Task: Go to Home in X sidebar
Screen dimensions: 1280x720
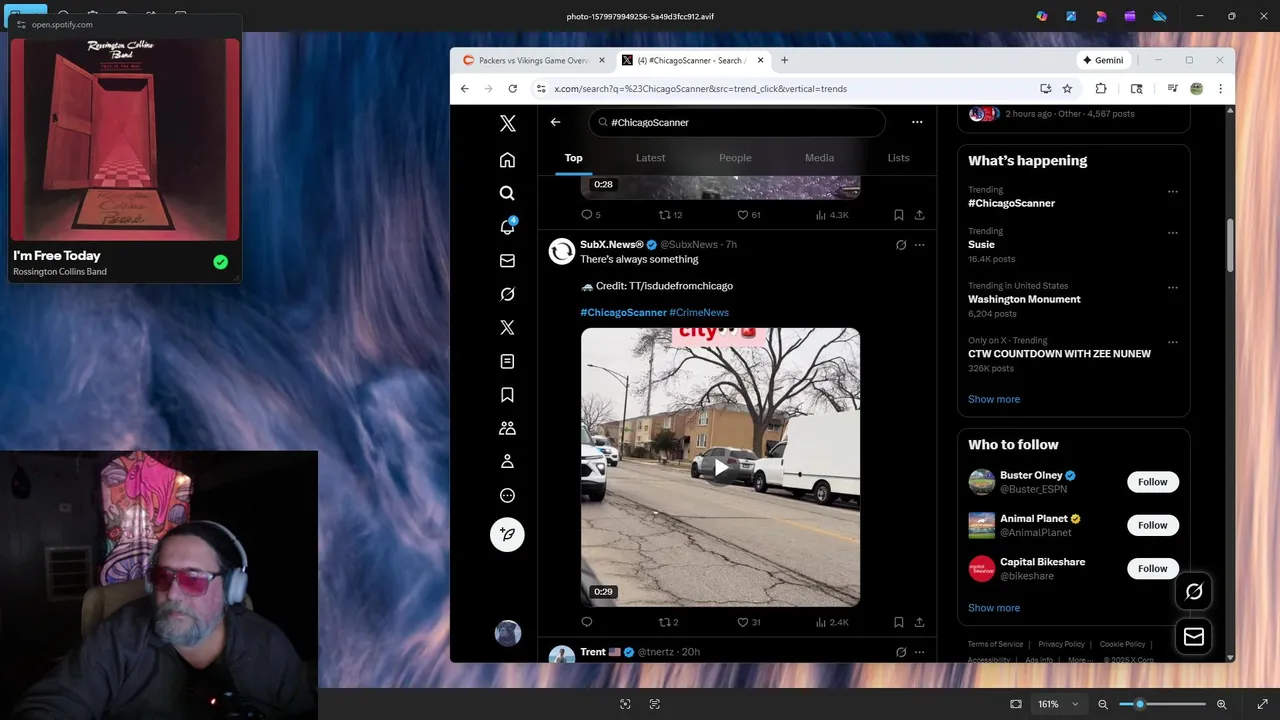Action: pos(507,160)
